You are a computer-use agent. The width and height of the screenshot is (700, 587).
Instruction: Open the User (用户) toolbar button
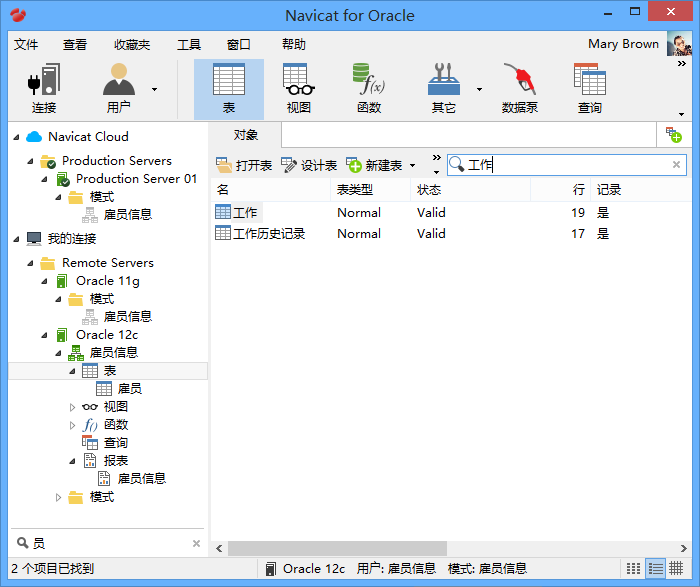[118, 89]
